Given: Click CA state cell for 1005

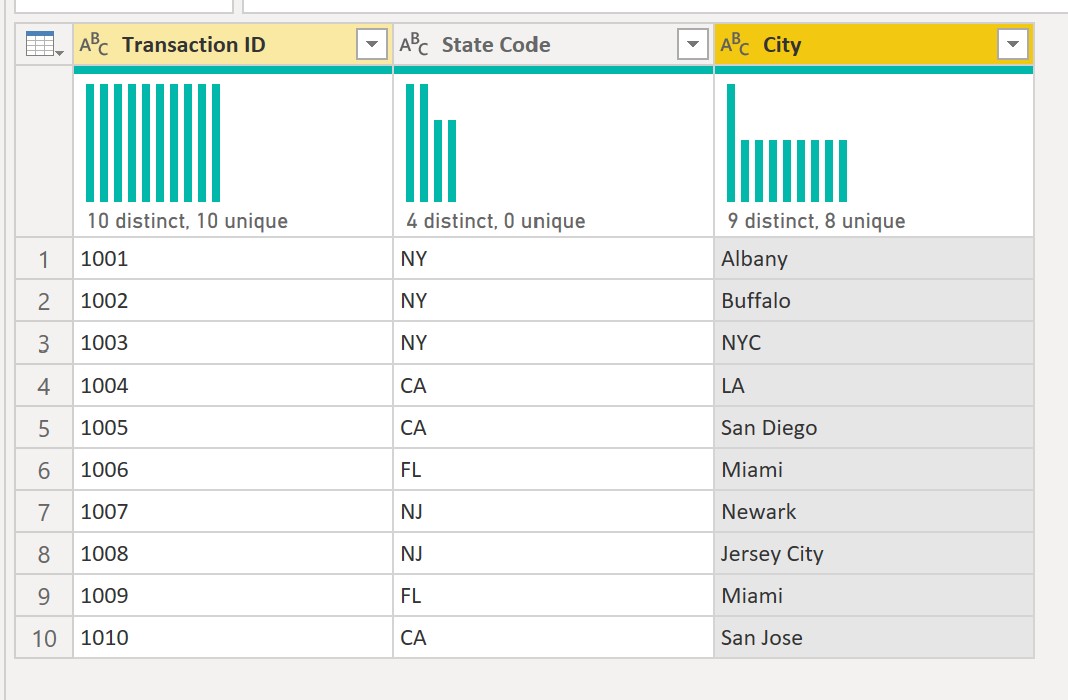Looking at the screenshot, I should (x=553, y=428).
